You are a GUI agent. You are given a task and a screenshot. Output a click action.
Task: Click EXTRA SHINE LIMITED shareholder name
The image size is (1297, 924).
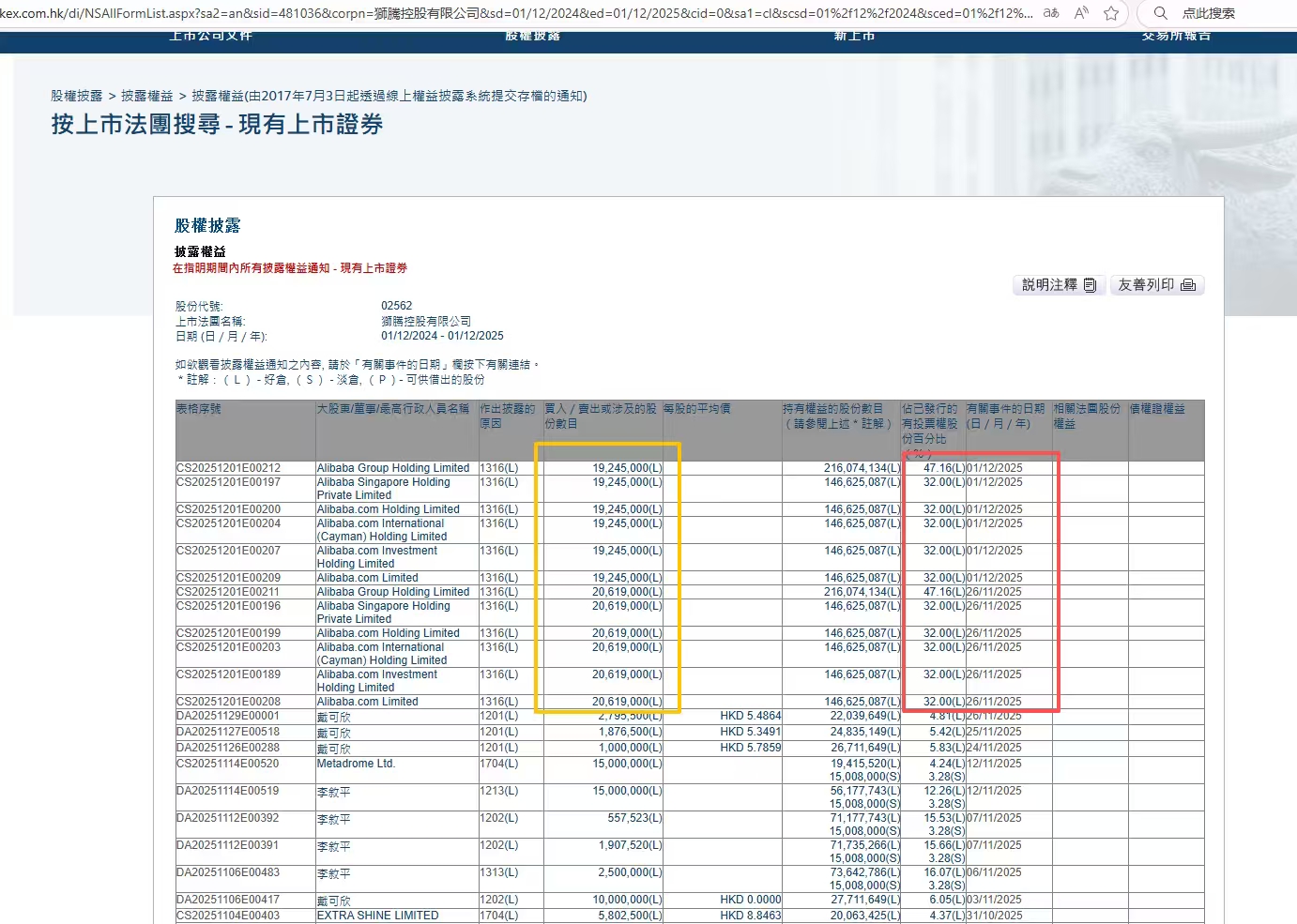pos(378,916)
